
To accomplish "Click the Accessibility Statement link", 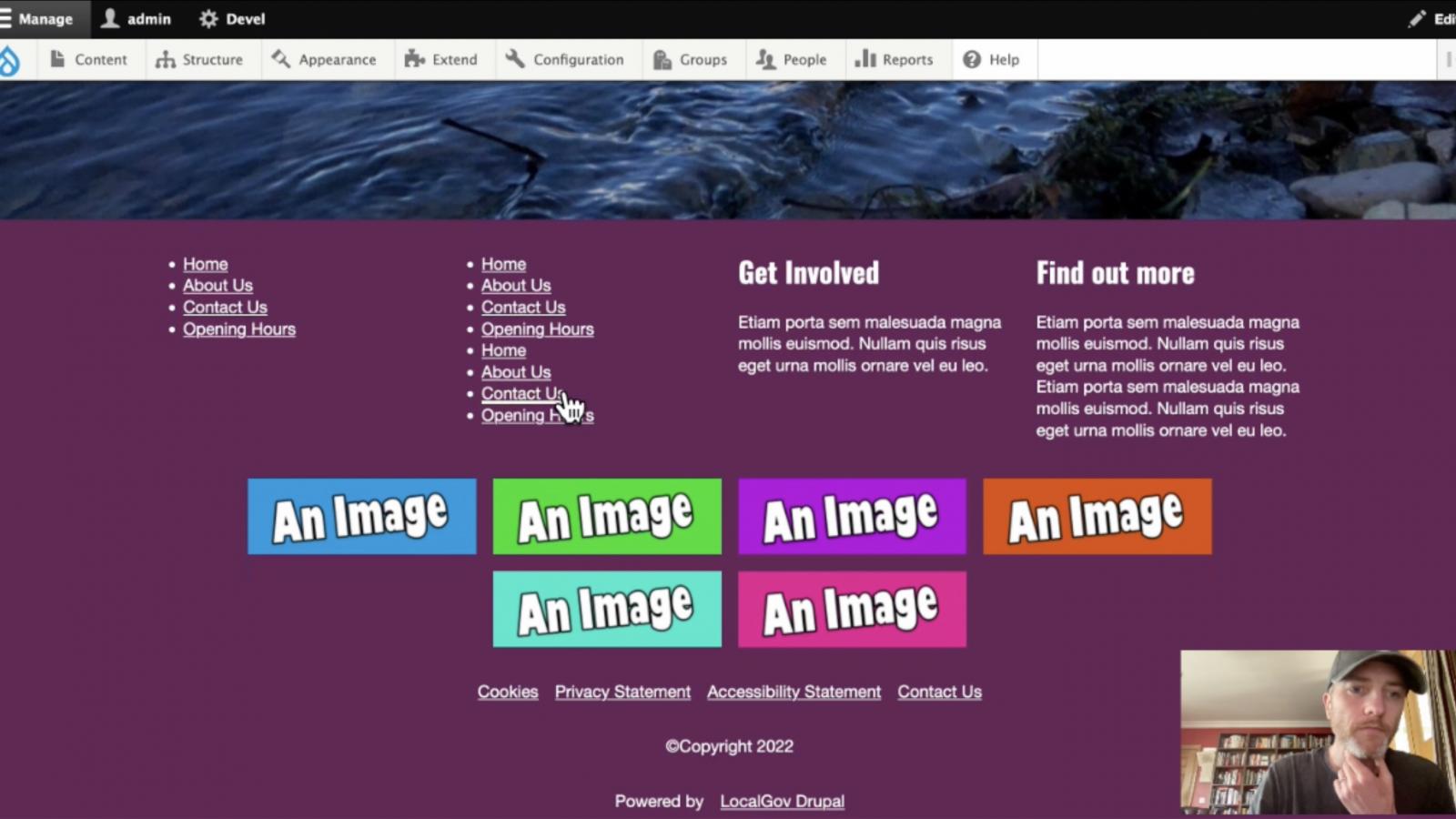I will point(794,692).
